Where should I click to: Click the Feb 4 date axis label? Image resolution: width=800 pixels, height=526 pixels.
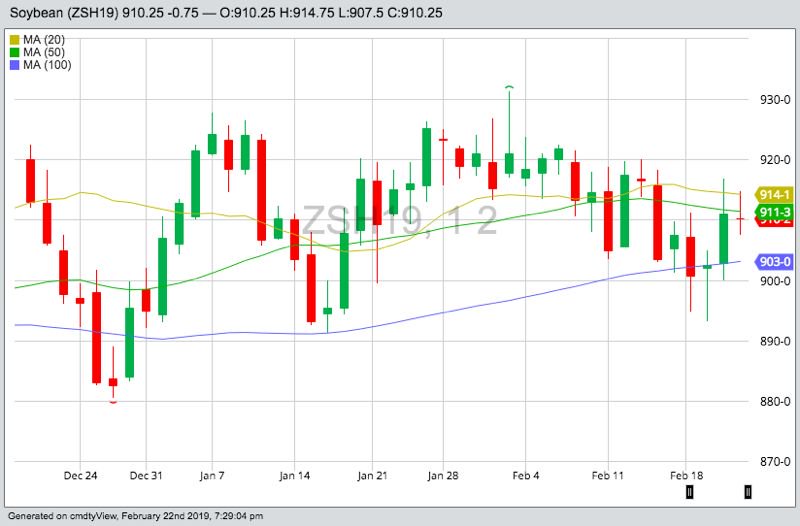[526, 476]
